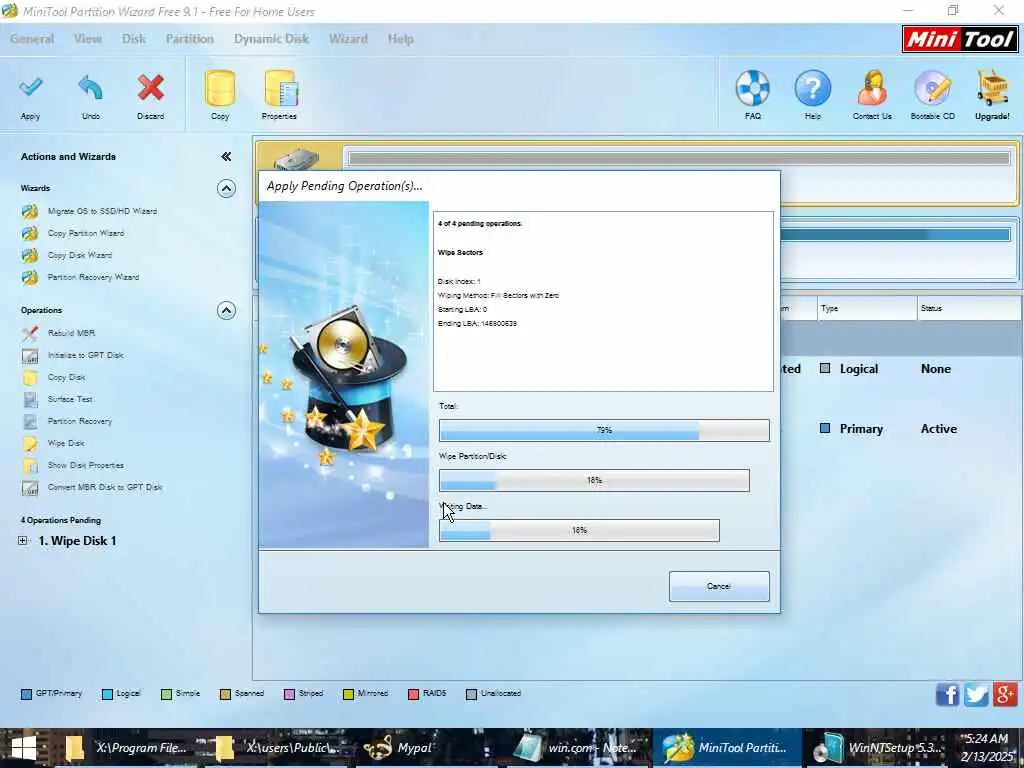Click the Total progress bar

click(604, 430)
